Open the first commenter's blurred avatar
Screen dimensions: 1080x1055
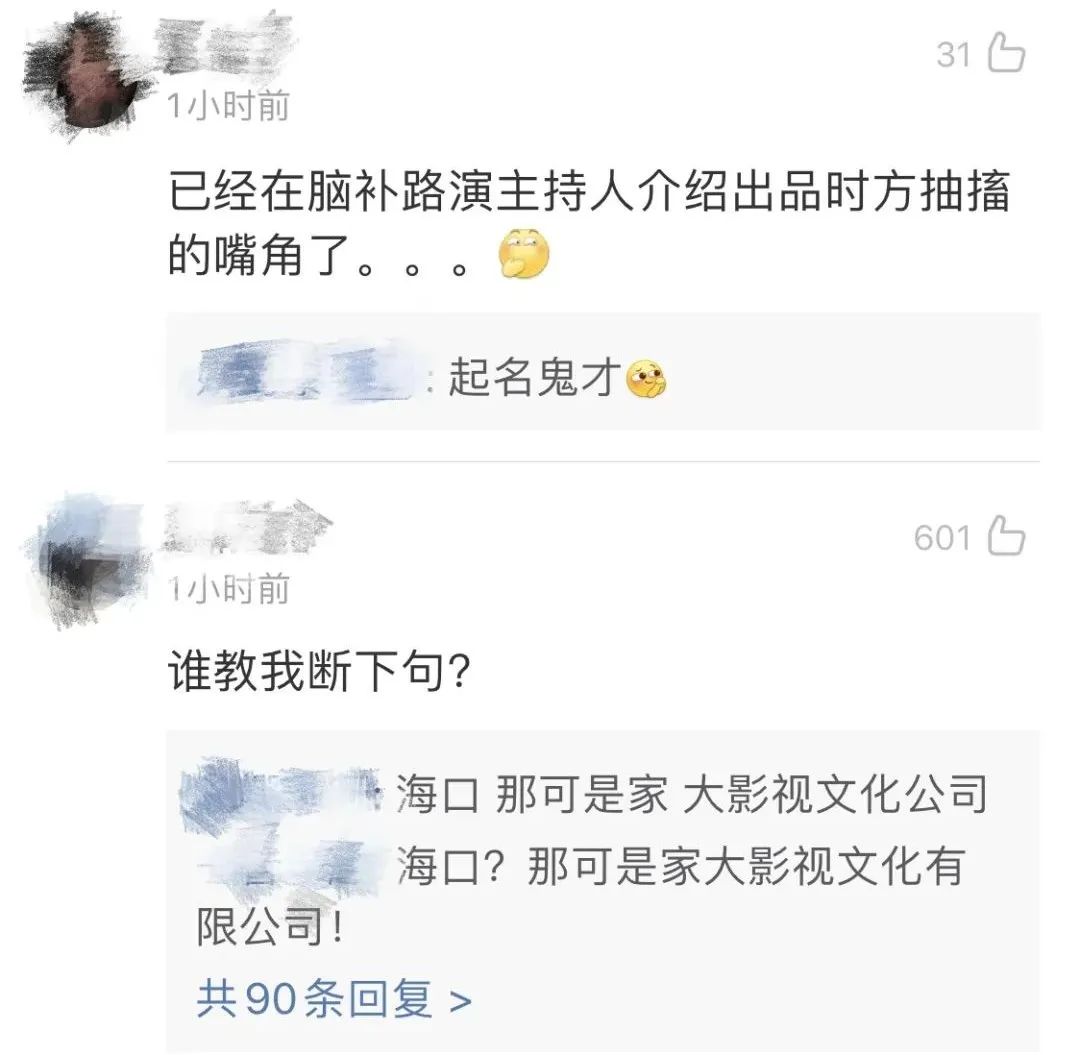click(x=83, y=78)
